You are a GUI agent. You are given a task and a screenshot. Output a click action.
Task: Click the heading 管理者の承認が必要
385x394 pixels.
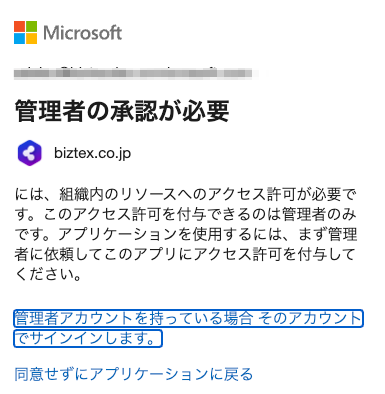(x=122, y=111)
